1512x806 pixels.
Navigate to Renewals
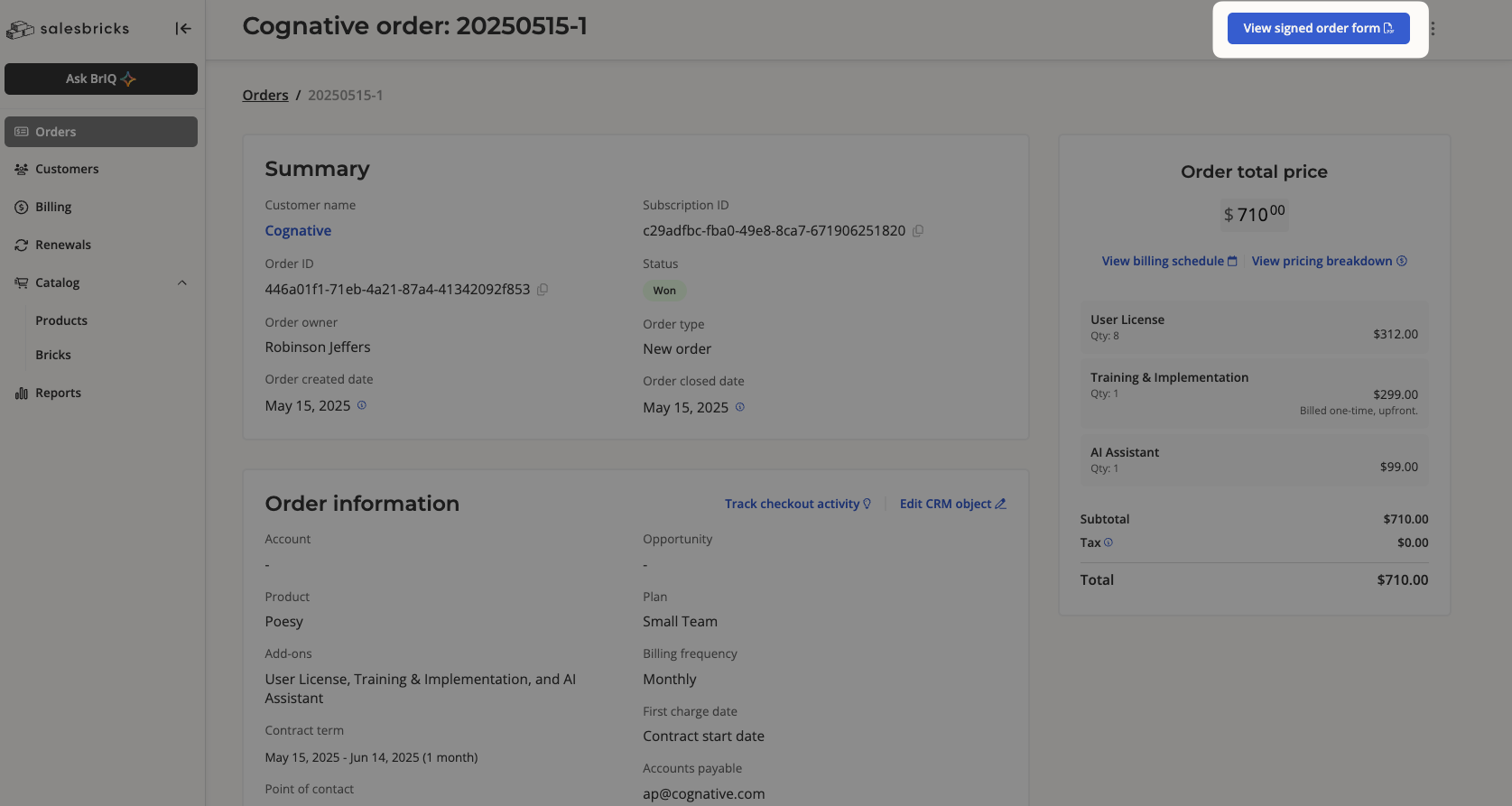(x=63, y=245)
